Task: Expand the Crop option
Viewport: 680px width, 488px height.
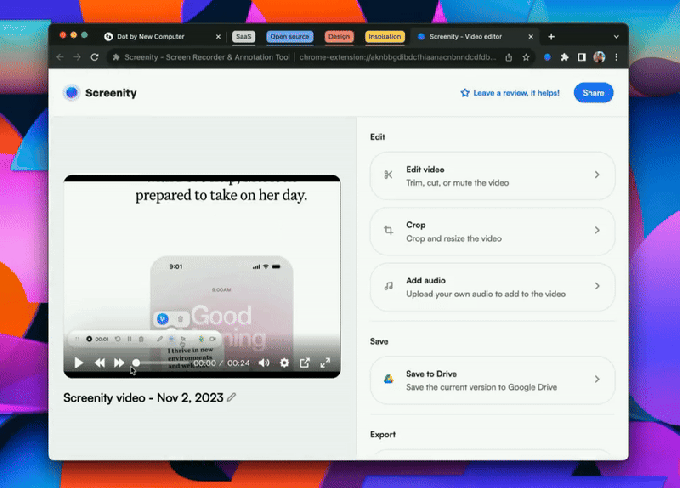Action: pyautogui.click(x=491, y=232)
